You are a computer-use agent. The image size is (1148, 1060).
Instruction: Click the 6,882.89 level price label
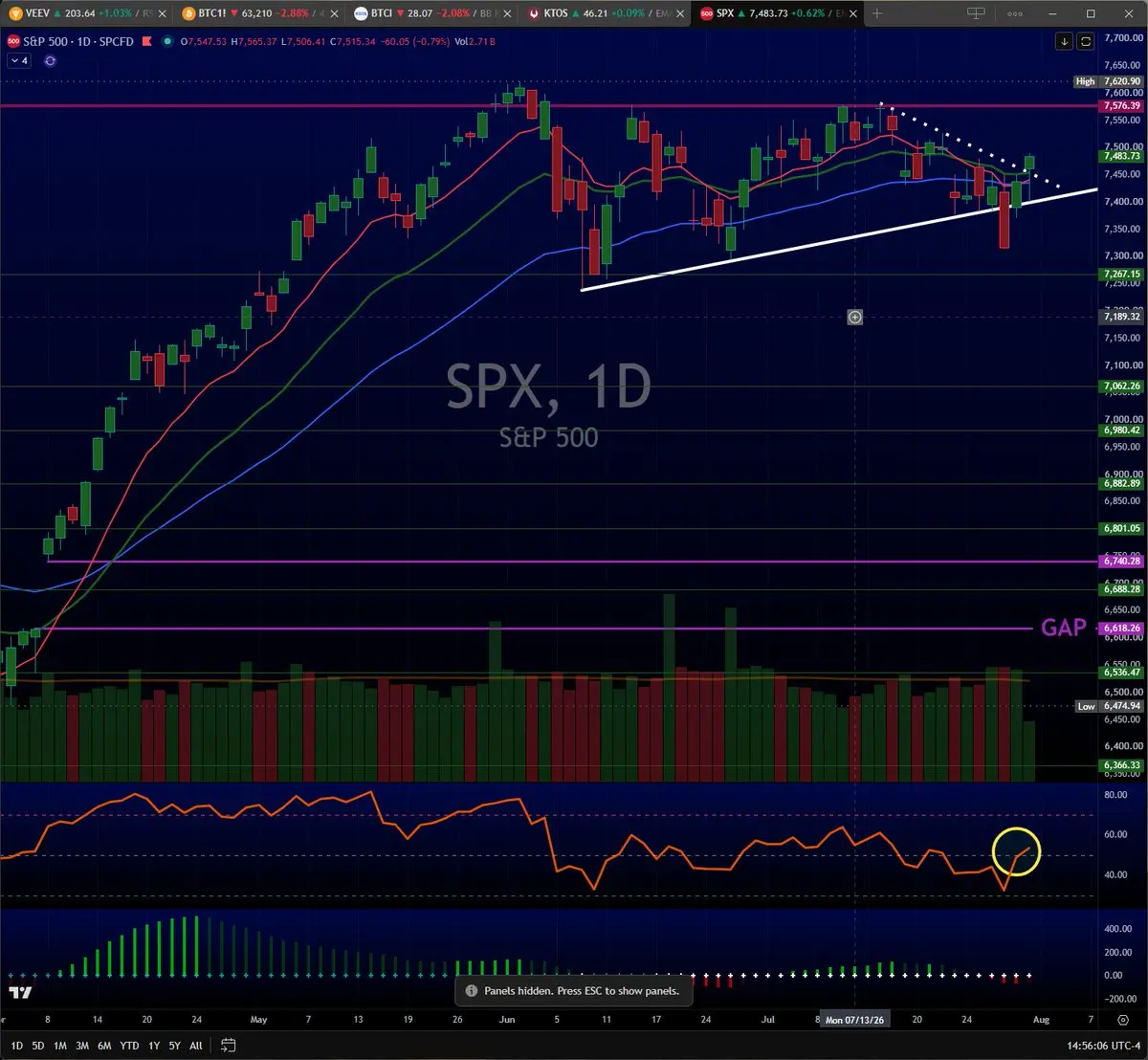coord(1121,484)
